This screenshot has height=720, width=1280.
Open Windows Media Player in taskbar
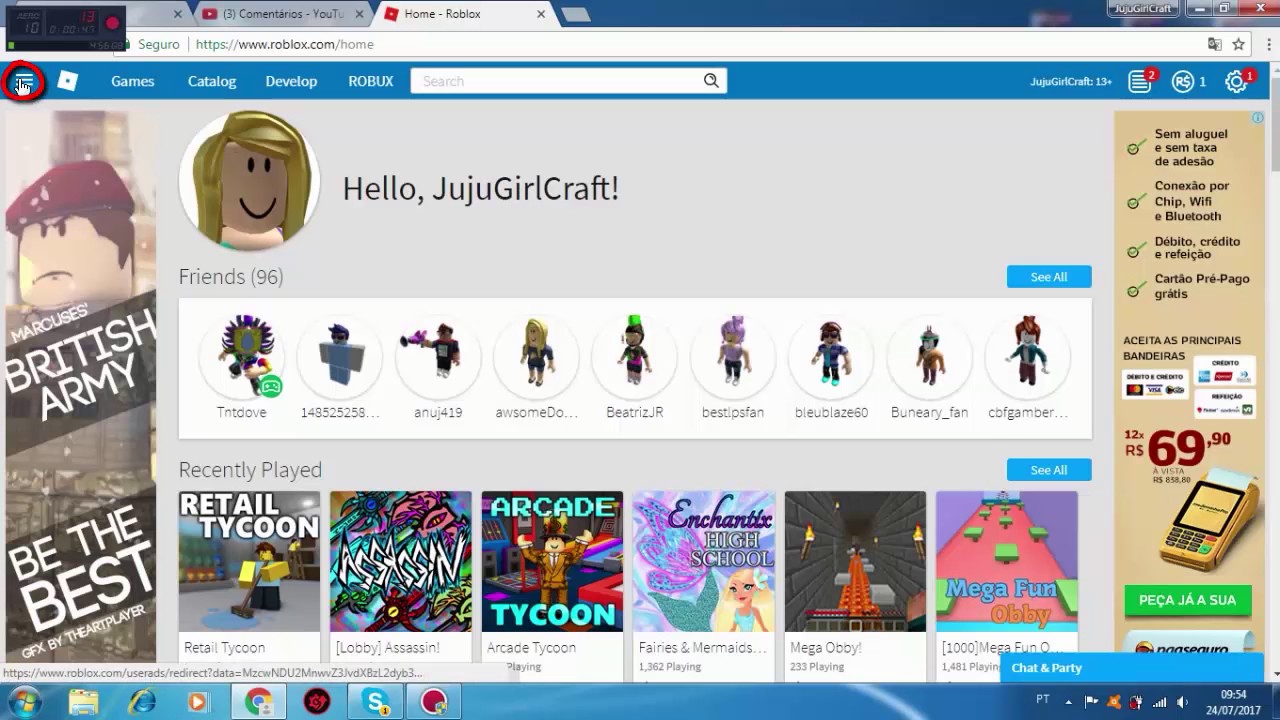click(197, 702)
